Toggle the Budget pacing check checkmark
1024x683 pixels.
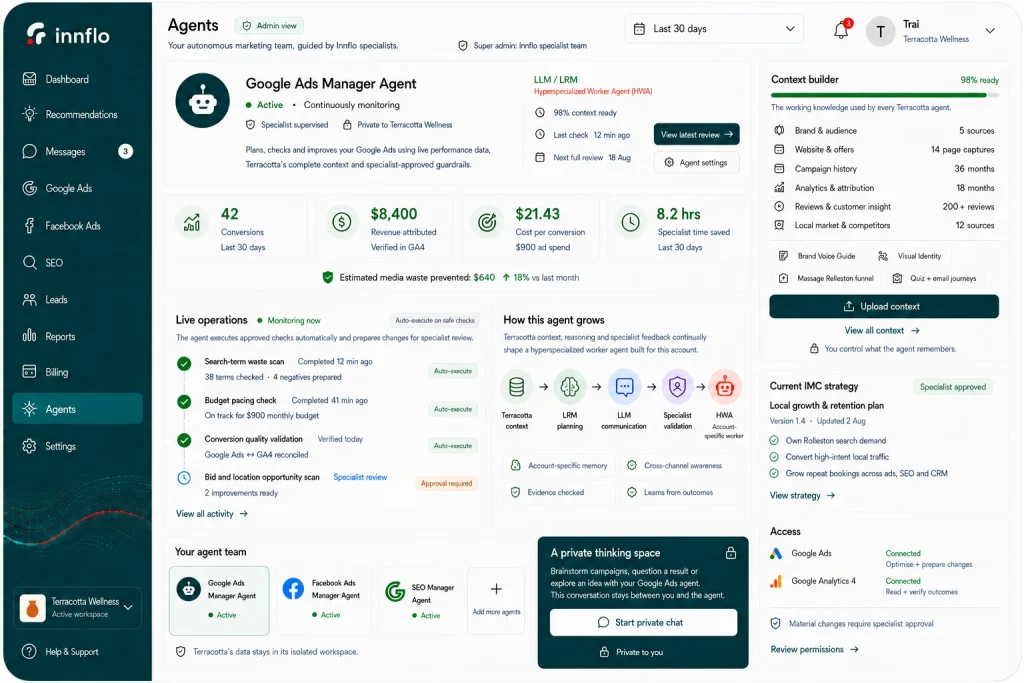tap(184, 402)
